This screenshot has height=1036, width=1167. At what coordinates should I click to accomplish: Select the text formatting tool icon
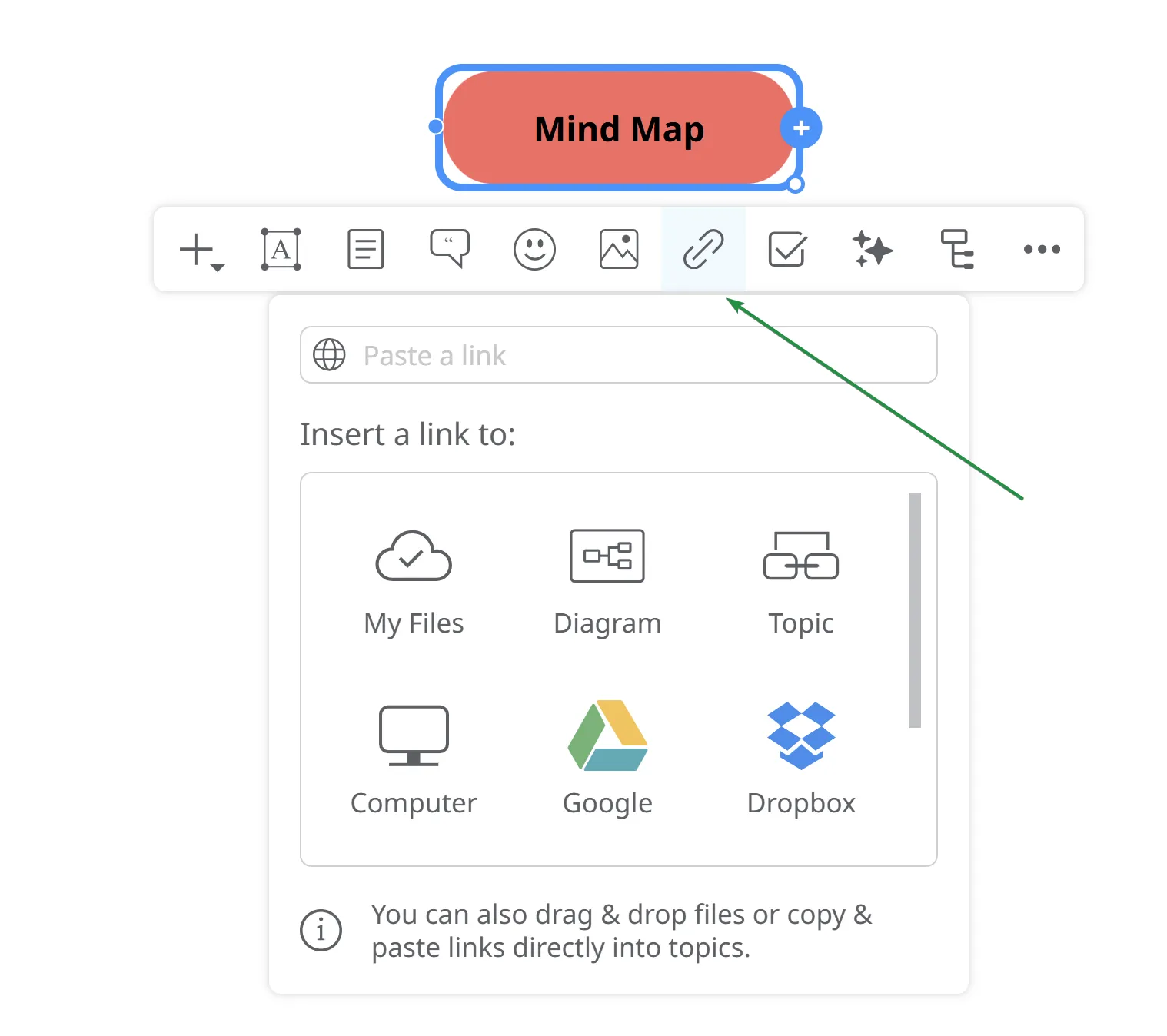281,249
